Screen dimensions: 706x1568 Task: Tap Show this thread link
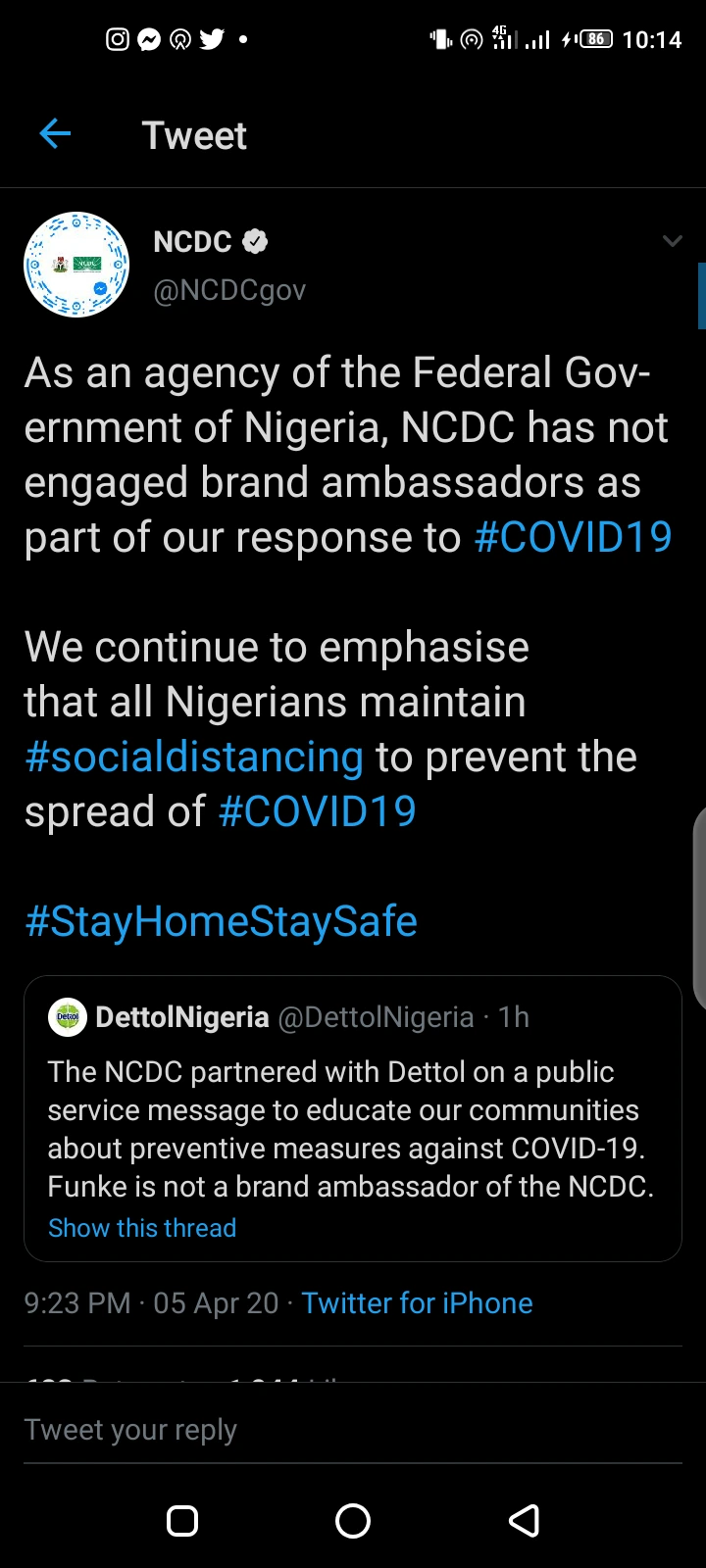click(x=142, y=1228)
